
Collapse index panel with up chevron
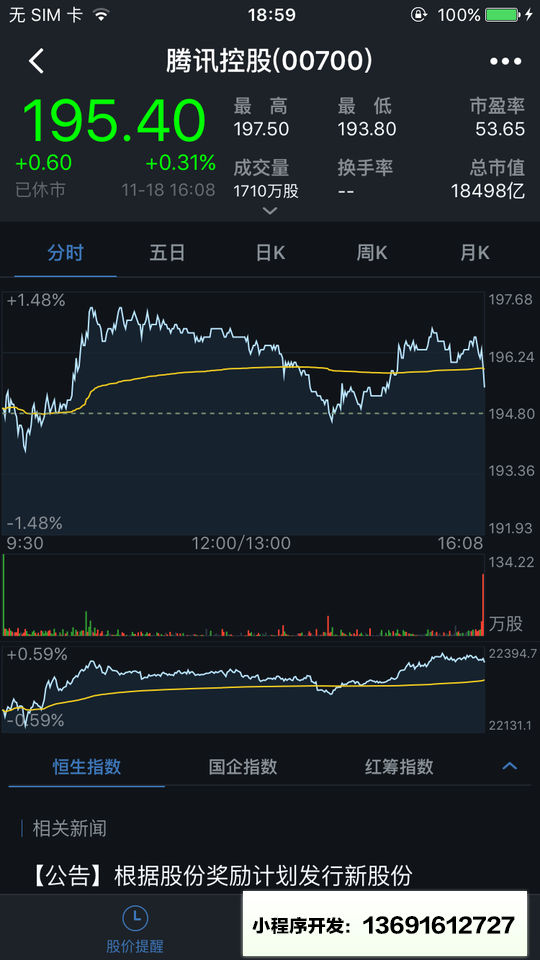(509, 766)
